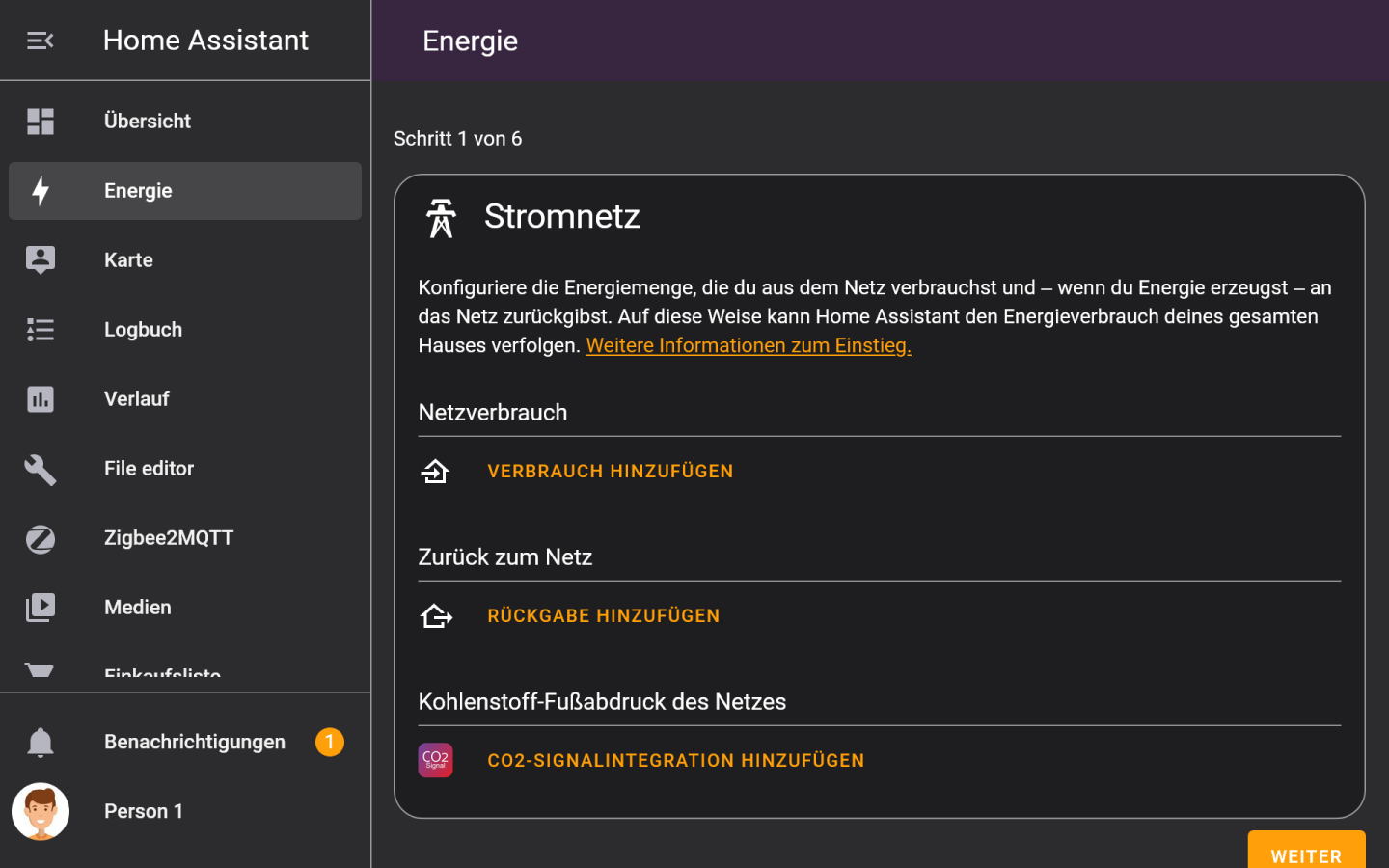Open the Übersicht dashboard icon

(41, 122)
